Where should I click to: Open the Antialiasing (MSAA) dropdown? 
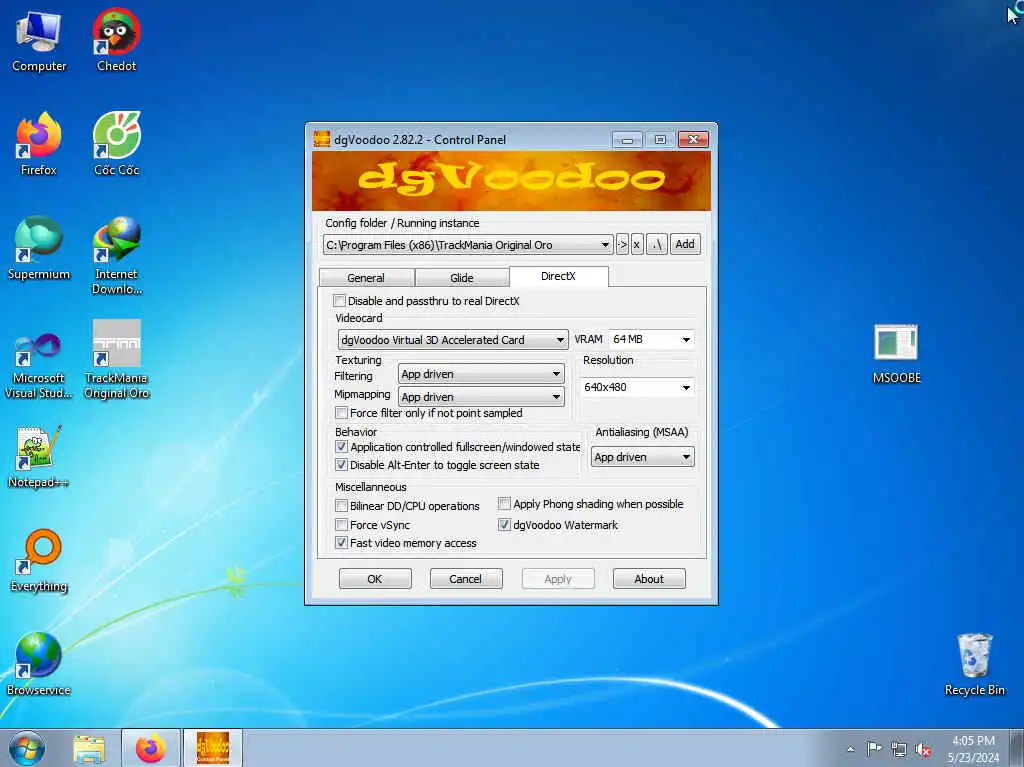point(642,457)
